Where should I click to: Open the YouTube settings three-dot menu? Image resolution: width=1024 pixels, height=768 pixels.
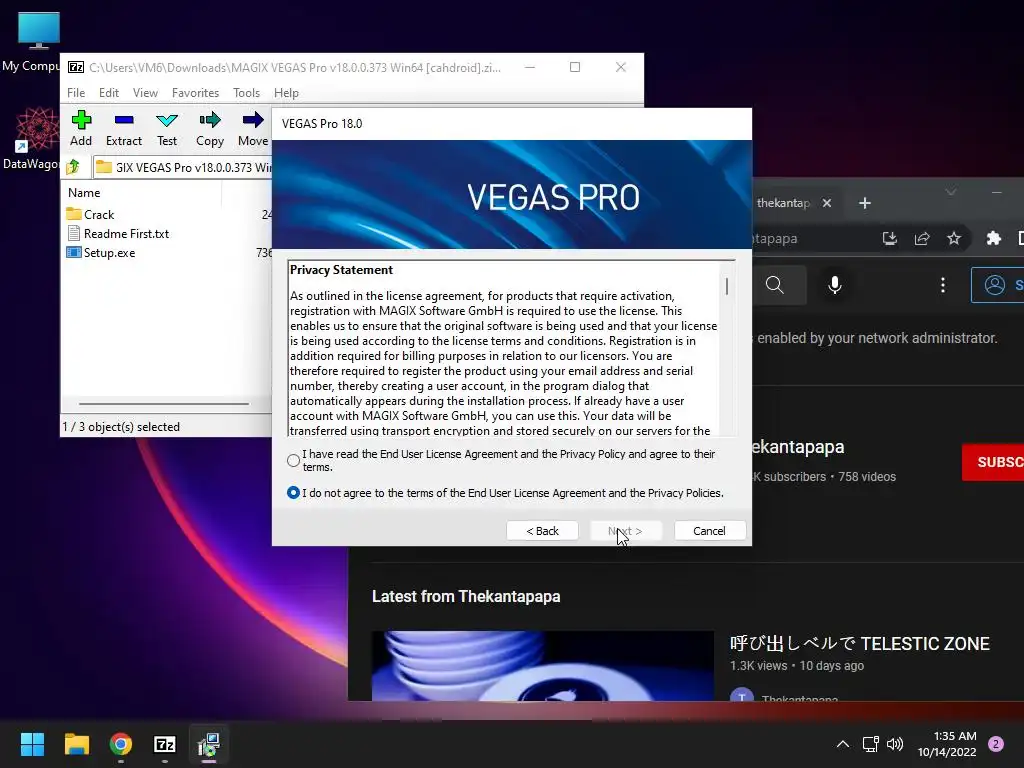(x=942, y=285)
